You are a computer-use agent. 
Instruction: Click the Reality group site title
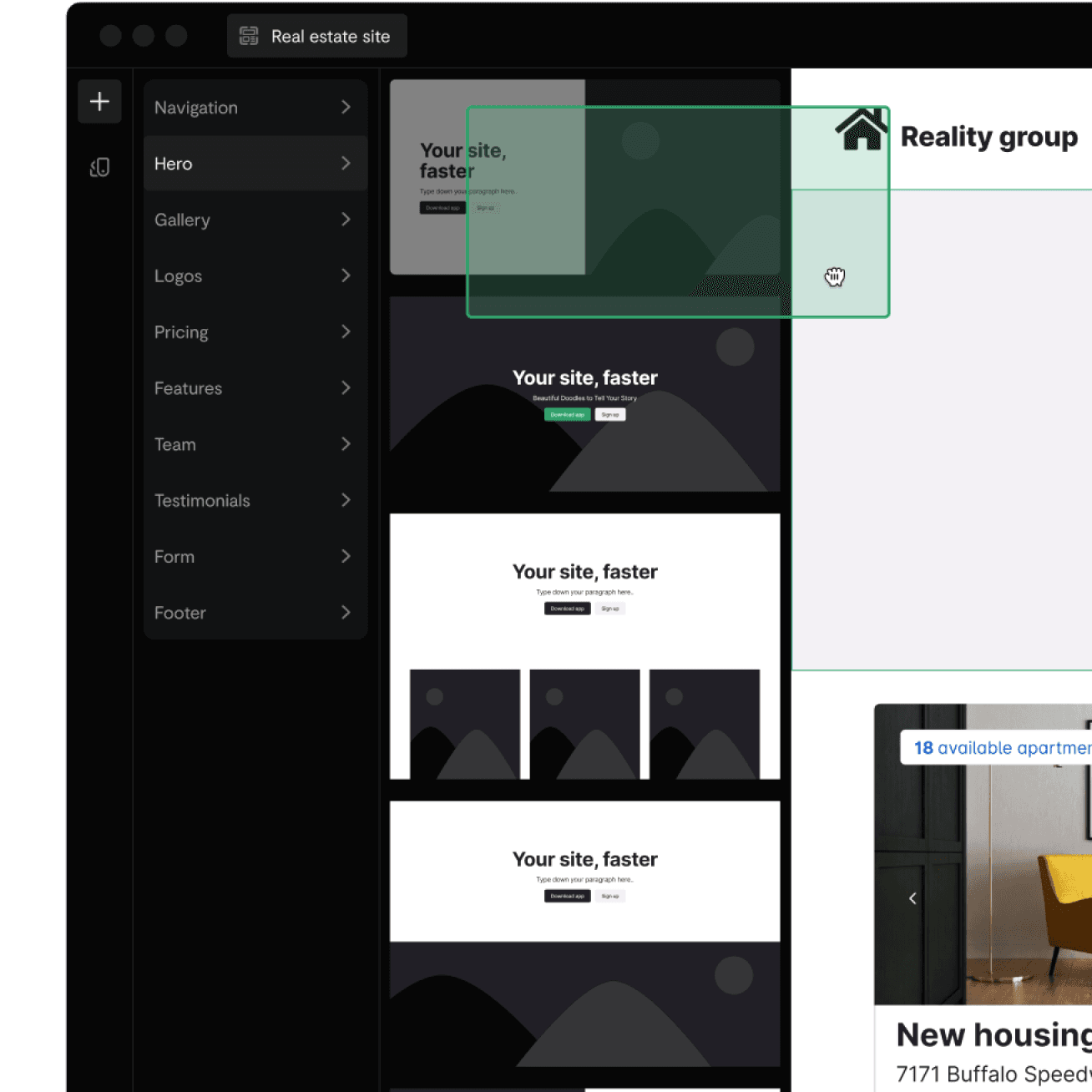tap(988, 137)
